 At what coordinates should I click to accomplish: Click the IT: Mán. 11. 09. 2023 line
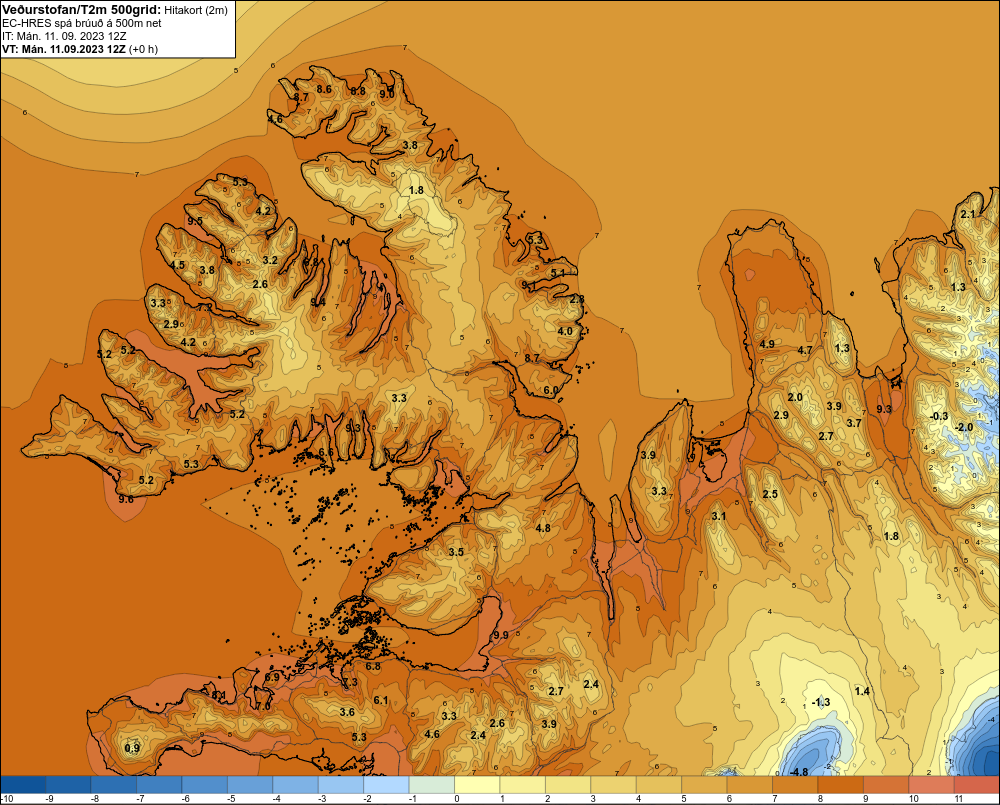pyautogui.click(x=64, y=36)
